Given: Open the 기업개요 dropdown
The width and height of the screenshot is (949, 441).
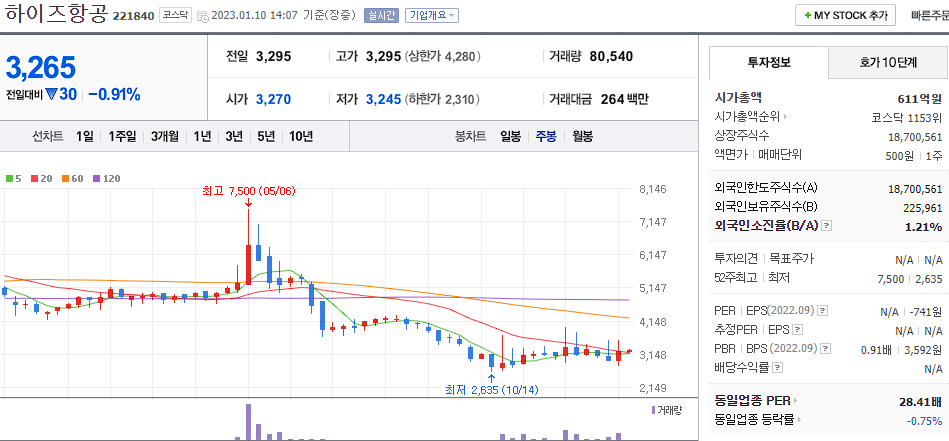Looking at the screenshot, I should click(432, 15).
